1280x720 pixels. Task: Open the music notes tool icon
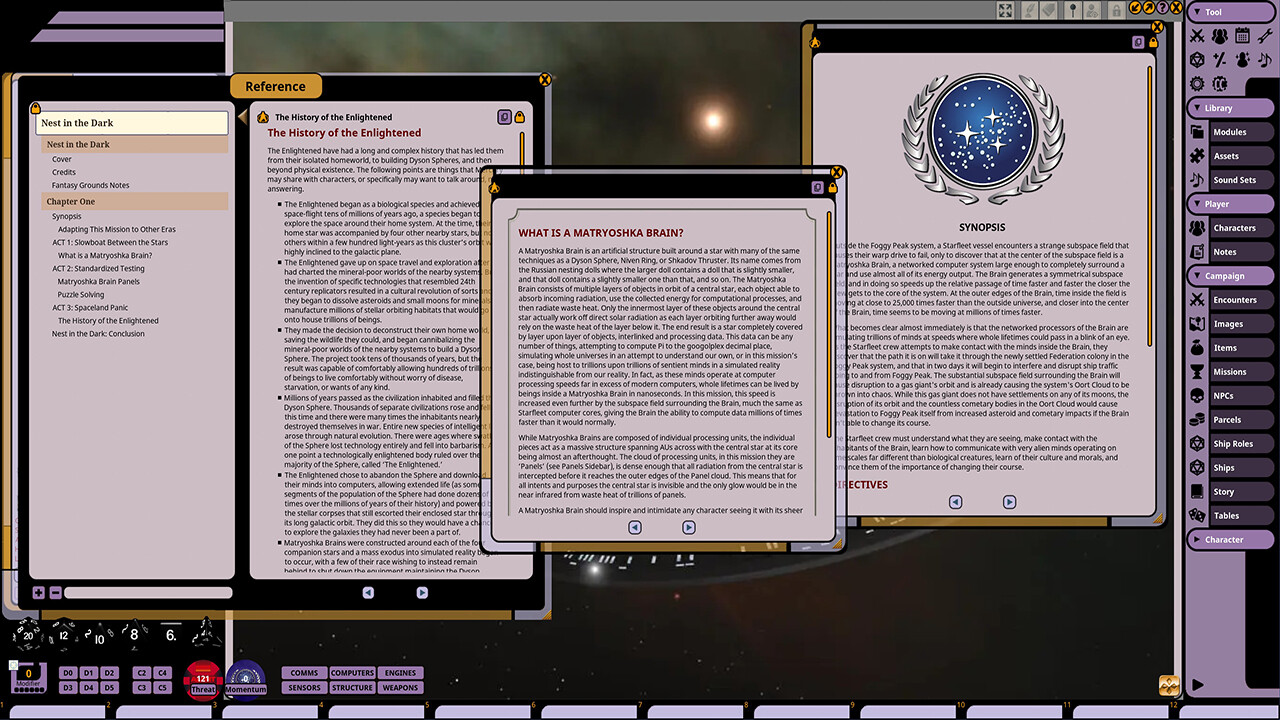pyautogui.click(x=1265, y=60)
